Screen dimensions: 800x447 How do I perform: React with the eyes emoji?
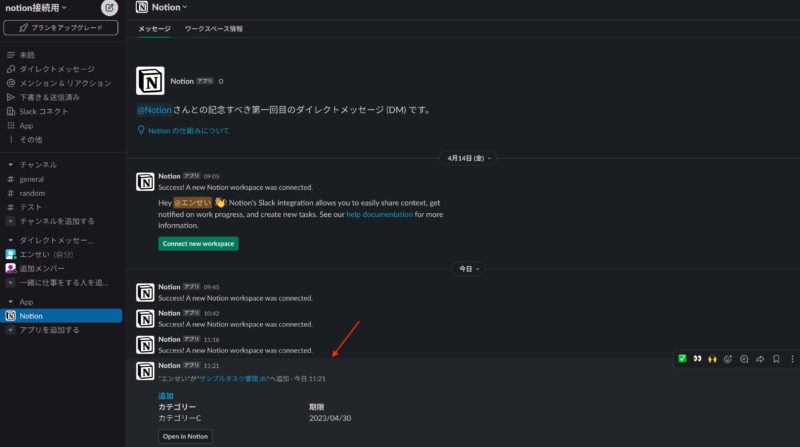click(x=697, y=359)
